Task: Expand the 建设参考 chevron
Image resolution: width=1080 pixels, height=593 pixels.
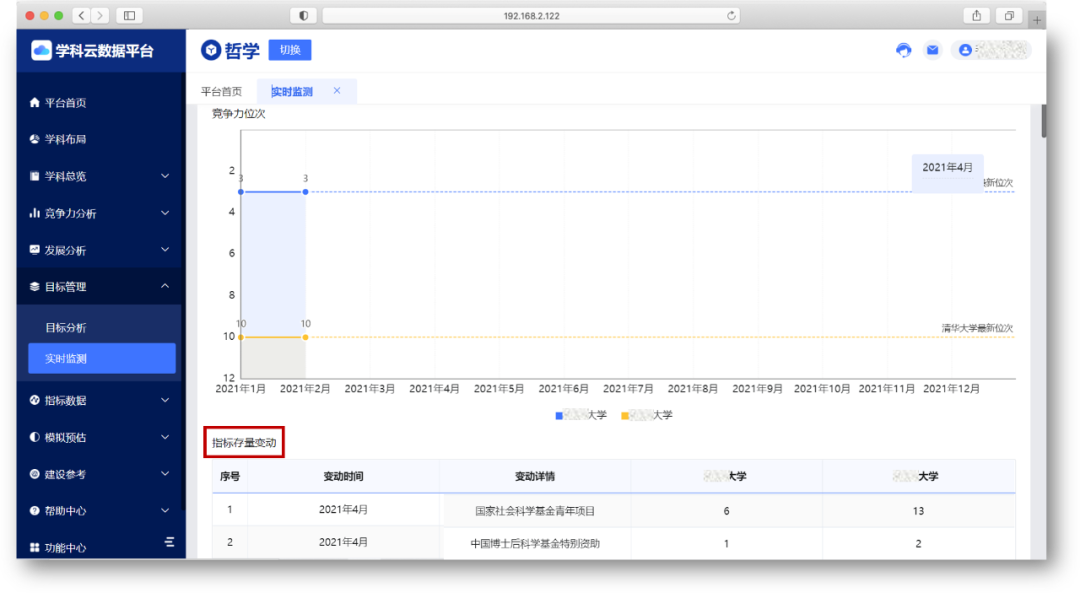Action: click(165, 474)
